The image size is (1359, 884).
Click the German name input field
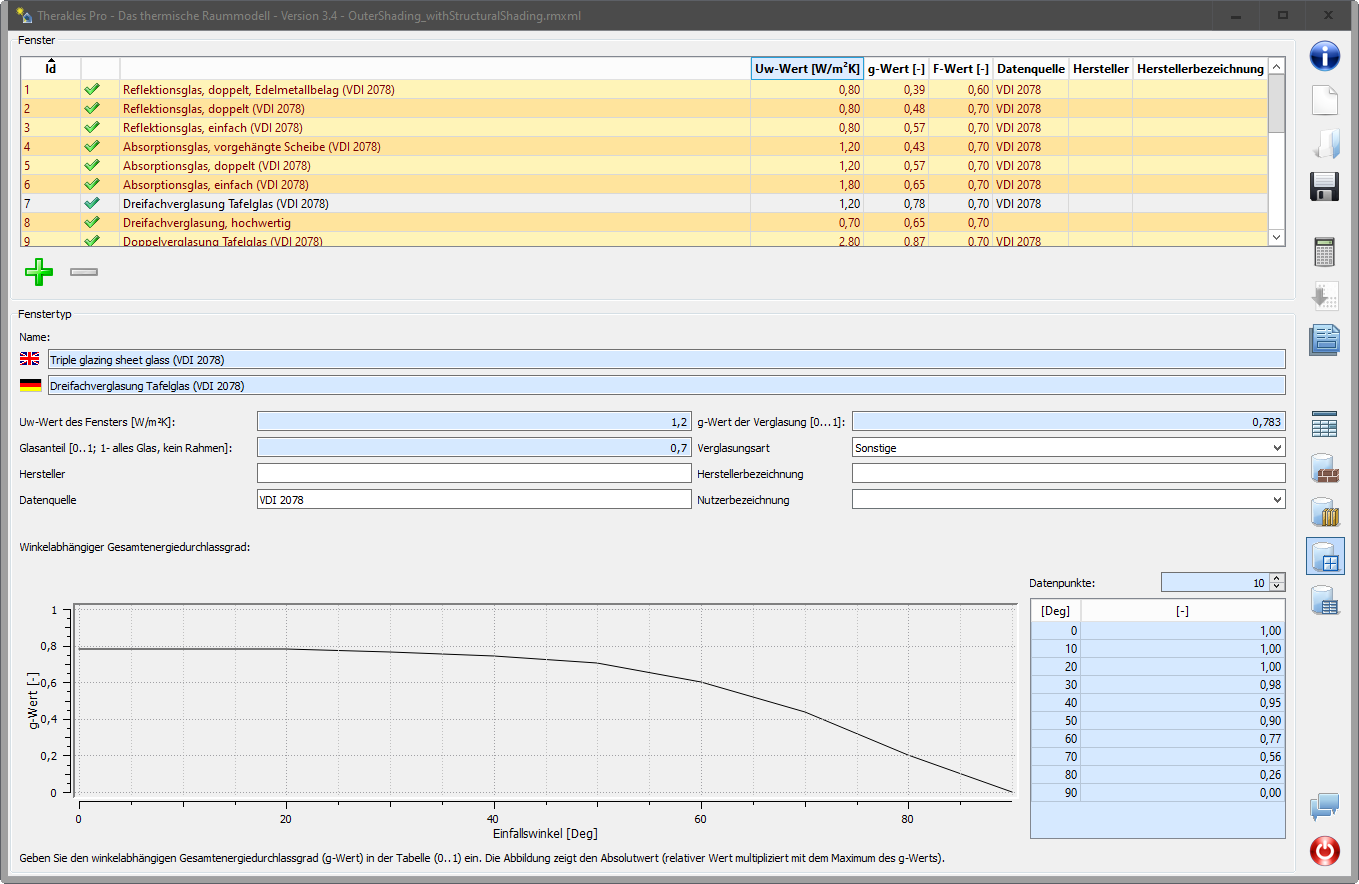click(666, 385)
